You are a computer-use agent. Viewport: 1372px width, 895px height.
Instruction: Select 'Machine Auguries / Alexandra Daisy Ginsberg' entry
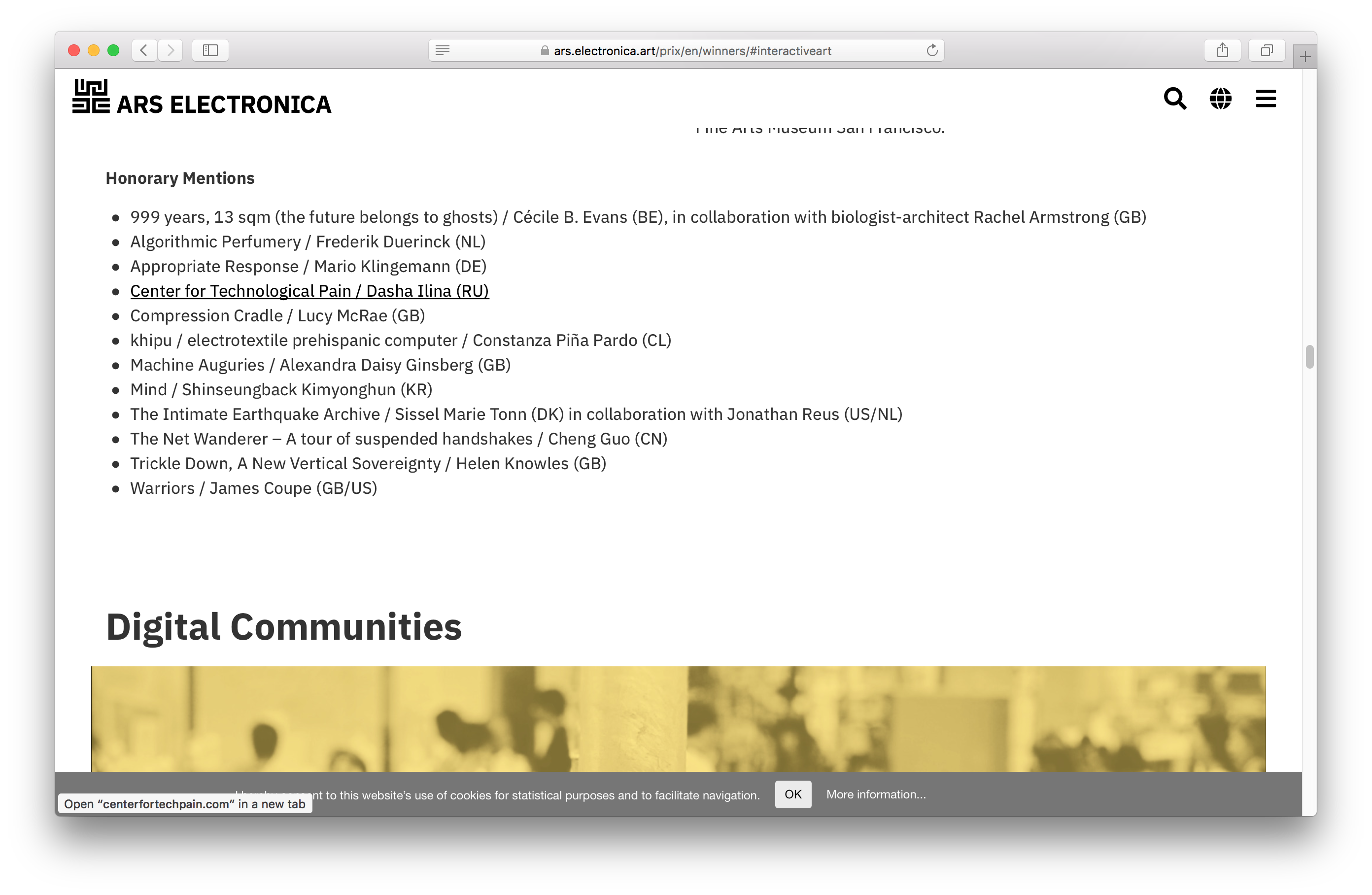click(x=320, y=365)
